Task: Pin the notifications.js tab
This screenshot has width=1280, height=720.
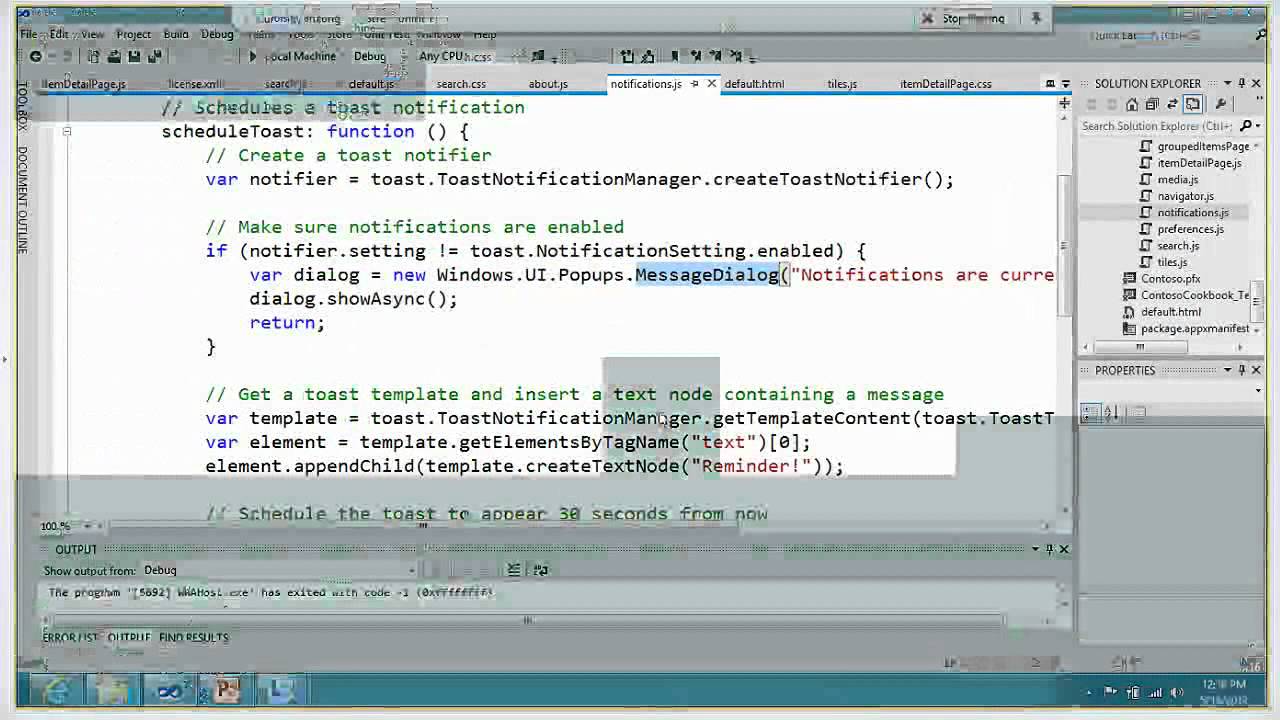Action: click(694, 84)
